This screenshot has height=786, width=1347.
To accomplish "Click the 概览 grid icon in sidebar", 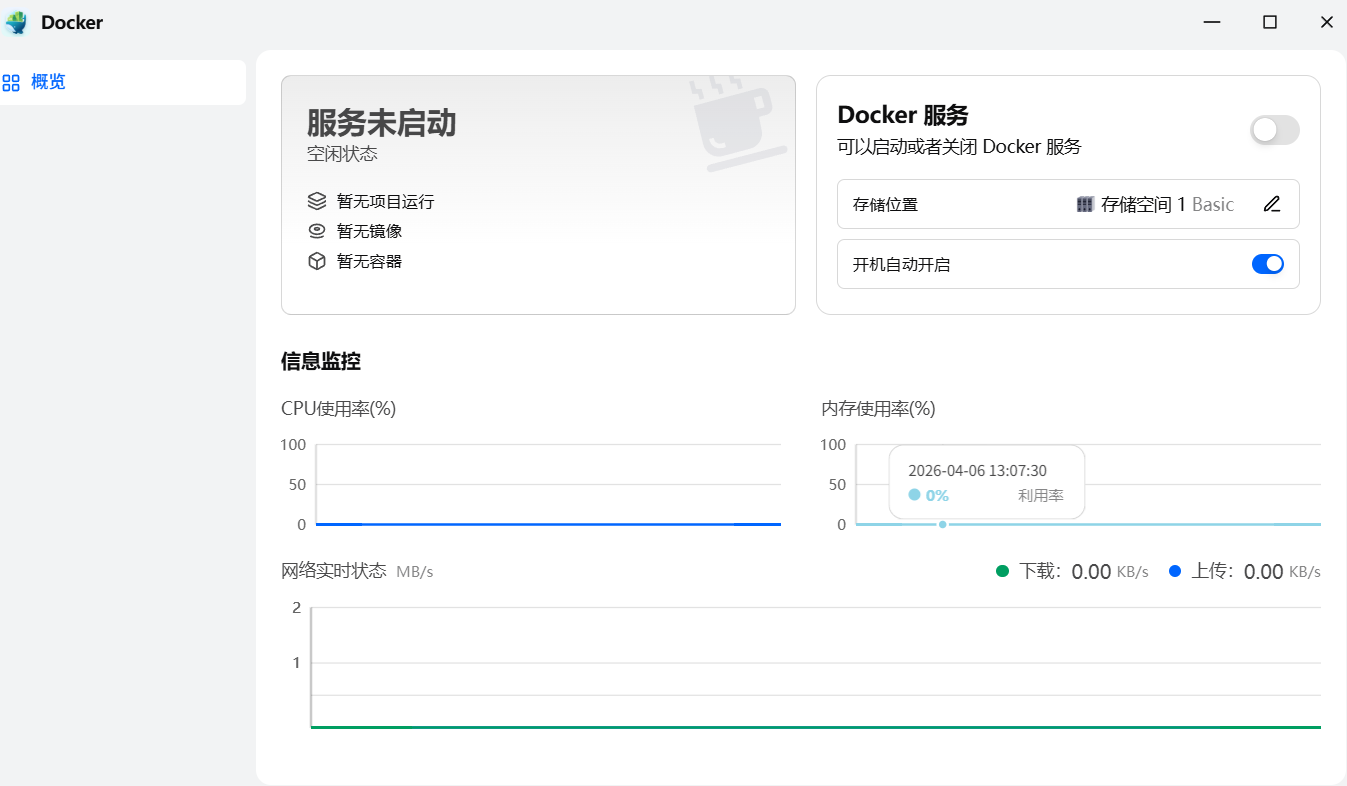I will pyautogui.click(x=11, y=82).
